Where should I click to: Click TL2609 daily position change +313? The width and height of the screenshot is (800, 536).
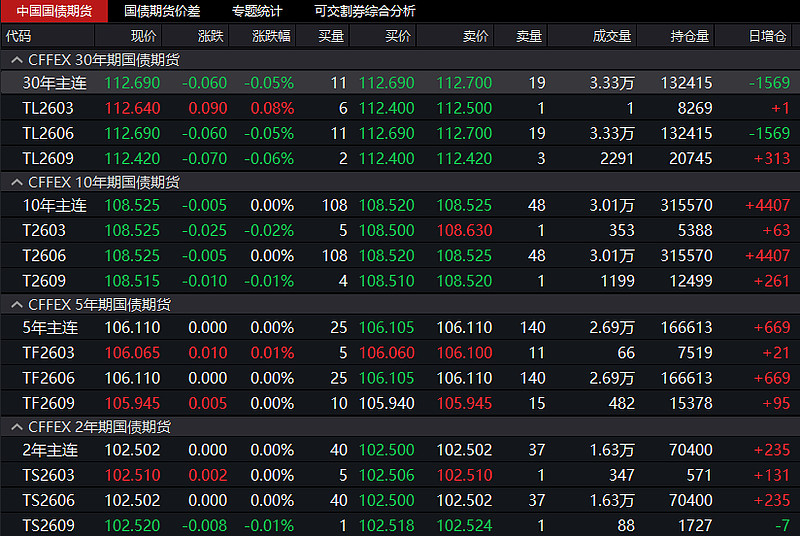point(771,159)
